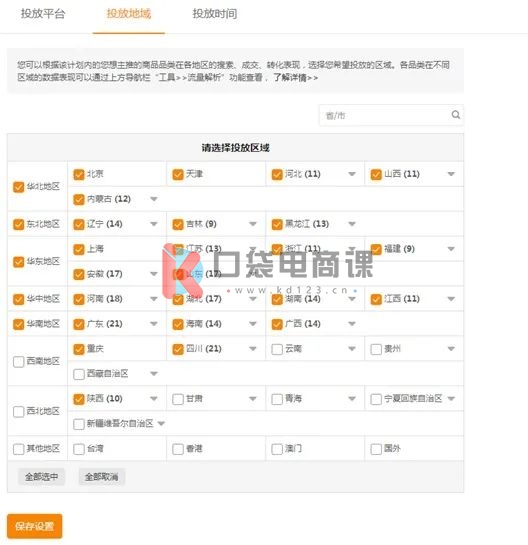Expand the 福建 (9) dropdown arrow

pos(451,249)
